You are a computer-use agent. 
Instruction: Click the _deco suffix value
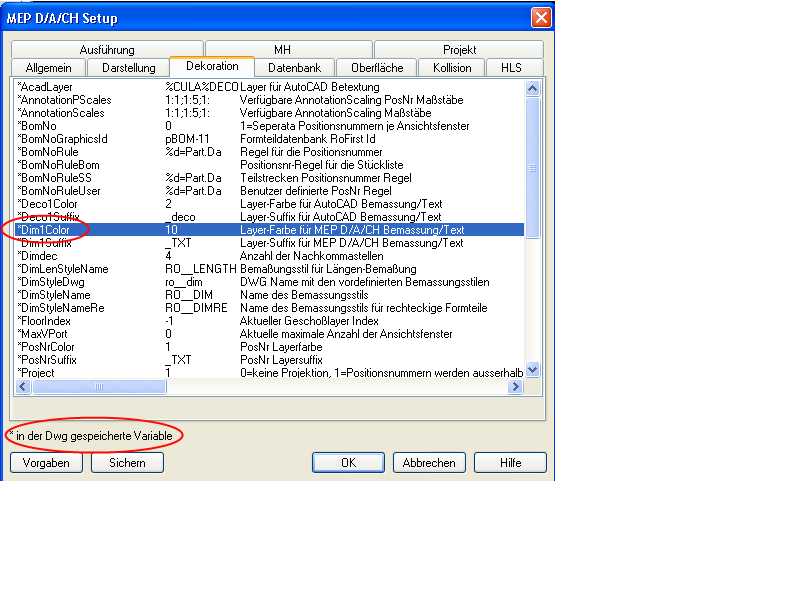pyautogui.click(x=183, y=217)
